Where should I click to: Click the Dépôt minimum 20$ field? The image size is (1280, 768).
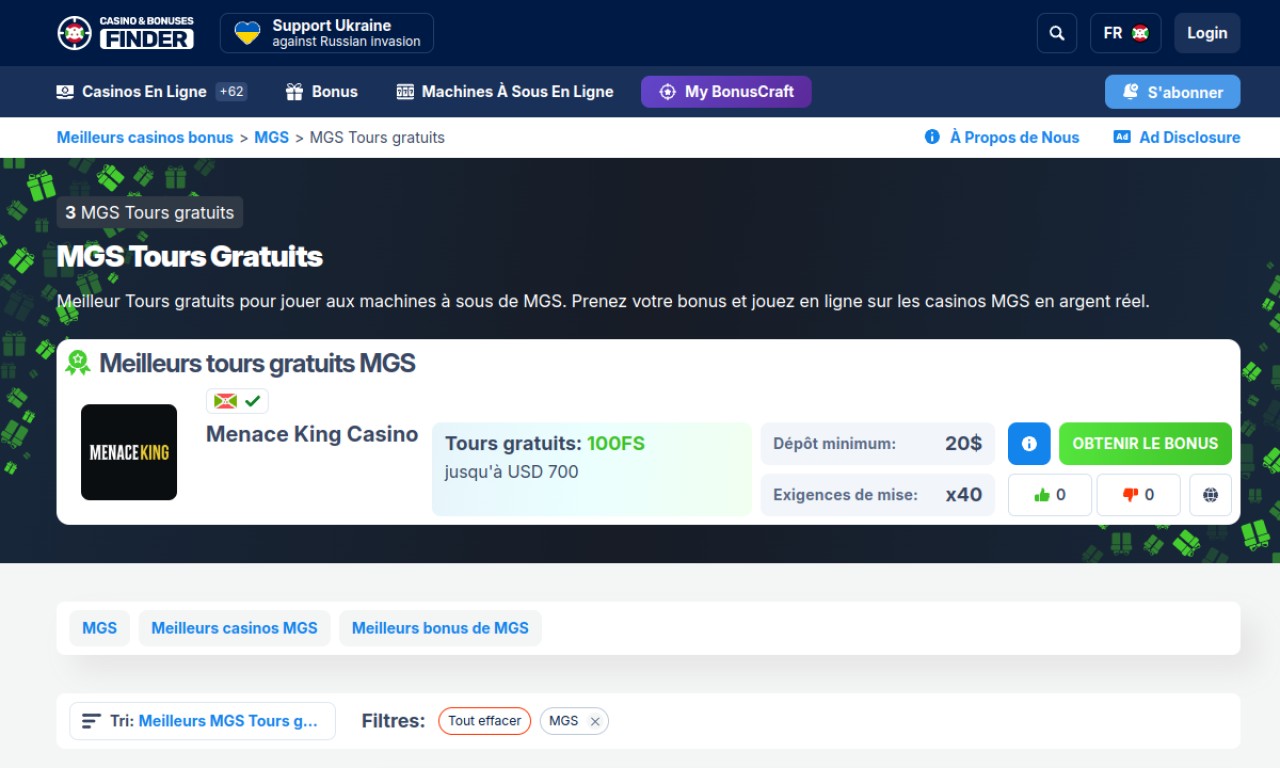point(878,443)
